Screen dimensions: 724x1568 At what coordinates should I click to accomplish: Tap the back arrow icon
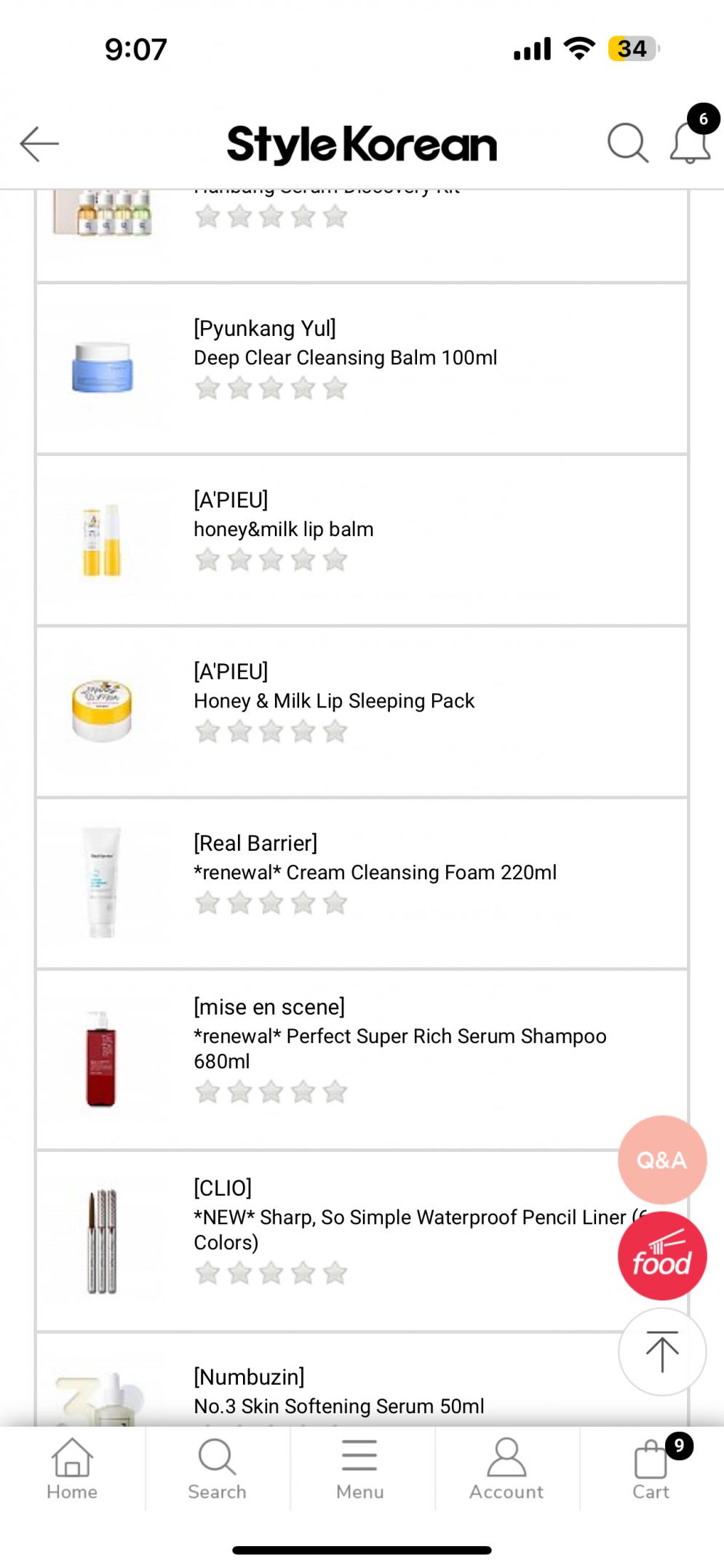click(39, 143)
